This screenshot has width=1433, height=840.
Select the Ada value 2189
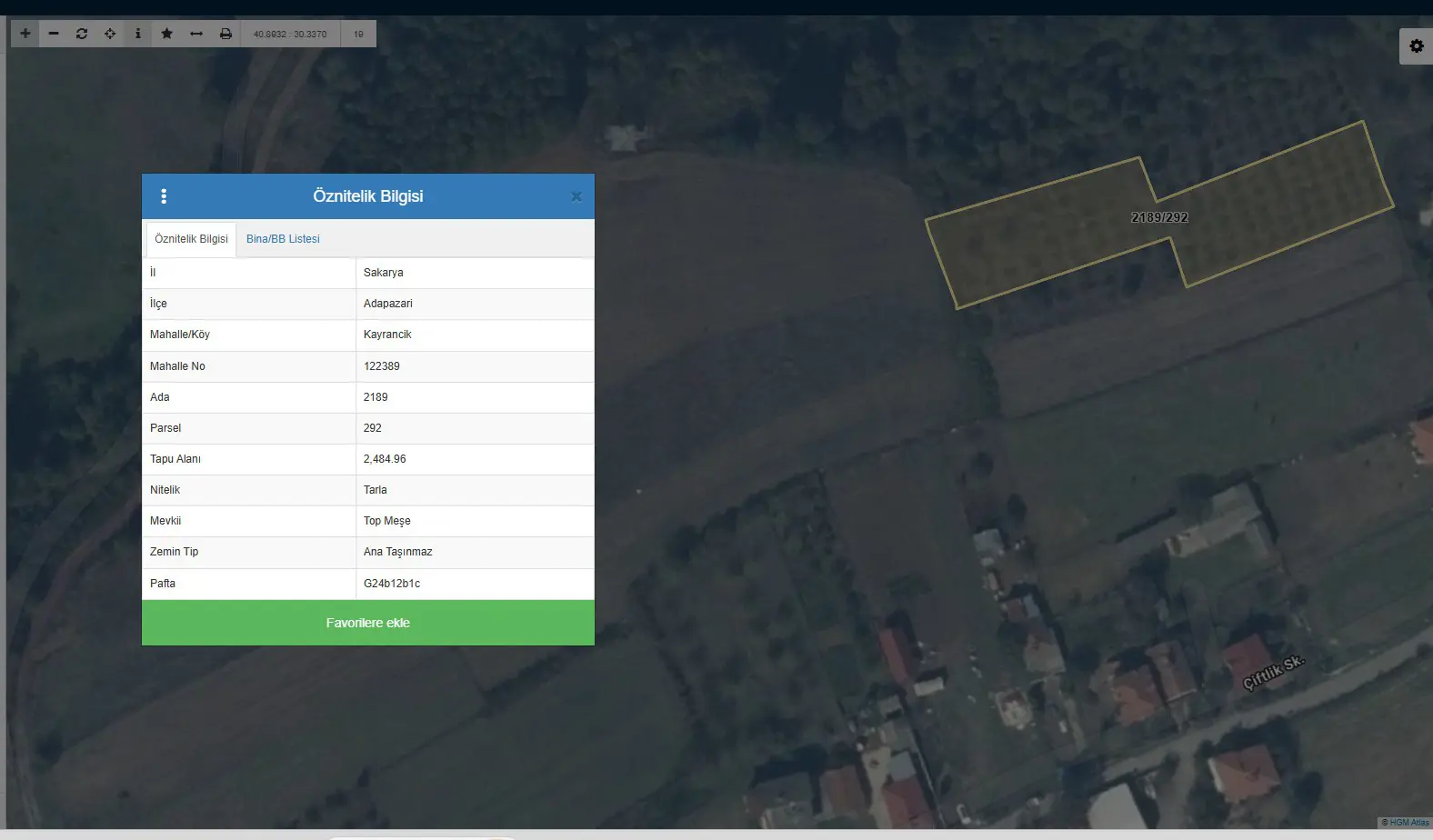476,397
